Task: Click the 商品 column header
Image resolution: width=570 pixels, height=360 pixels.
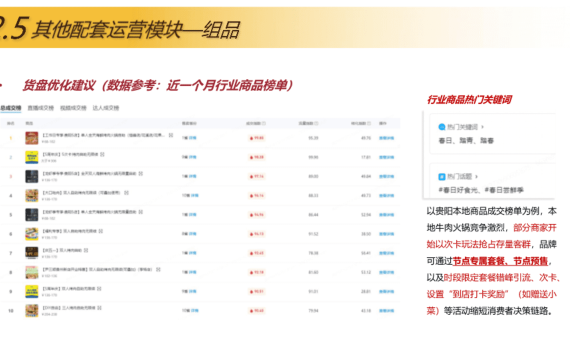Action: pyautogui.click(x=29, y=124)
